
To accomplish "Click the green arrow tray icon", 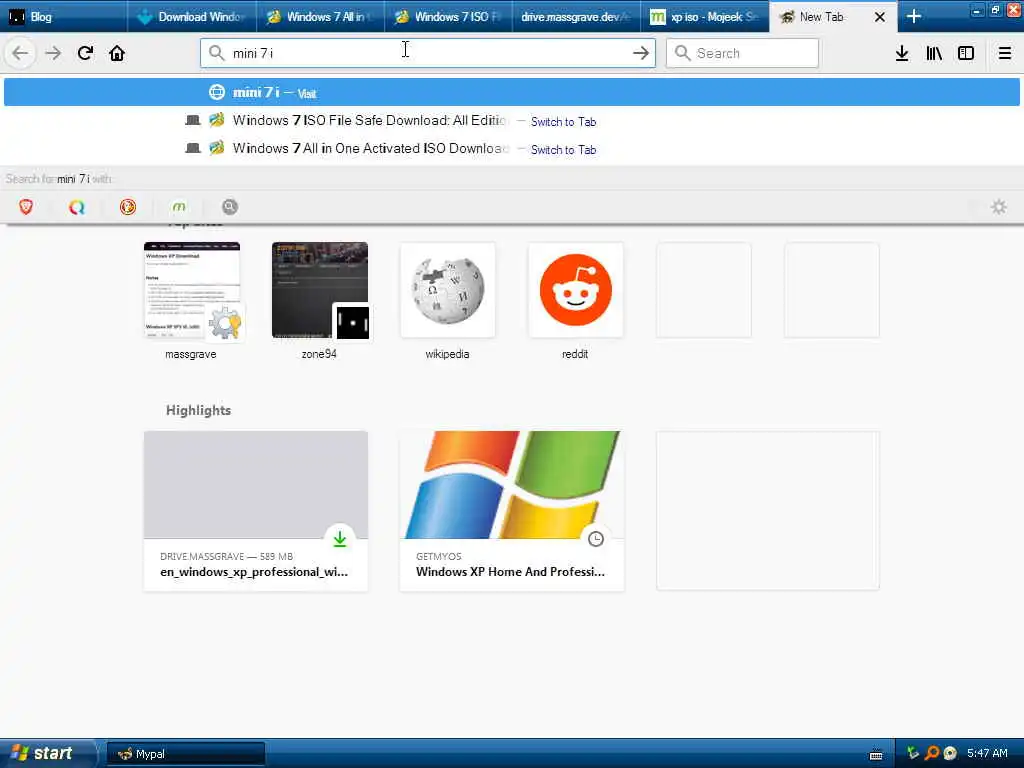I will pyautogui.click(x=913, y=753).
